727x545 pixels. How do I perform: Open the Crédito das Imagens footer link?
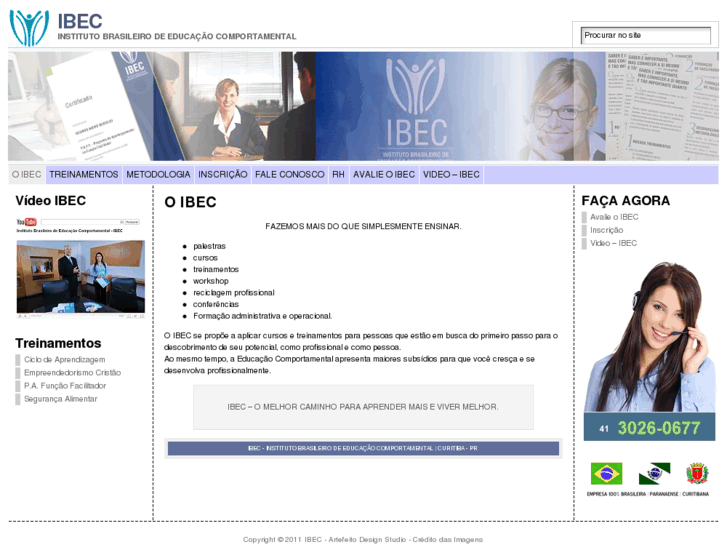pyautogui.click(x=447, y=539)
